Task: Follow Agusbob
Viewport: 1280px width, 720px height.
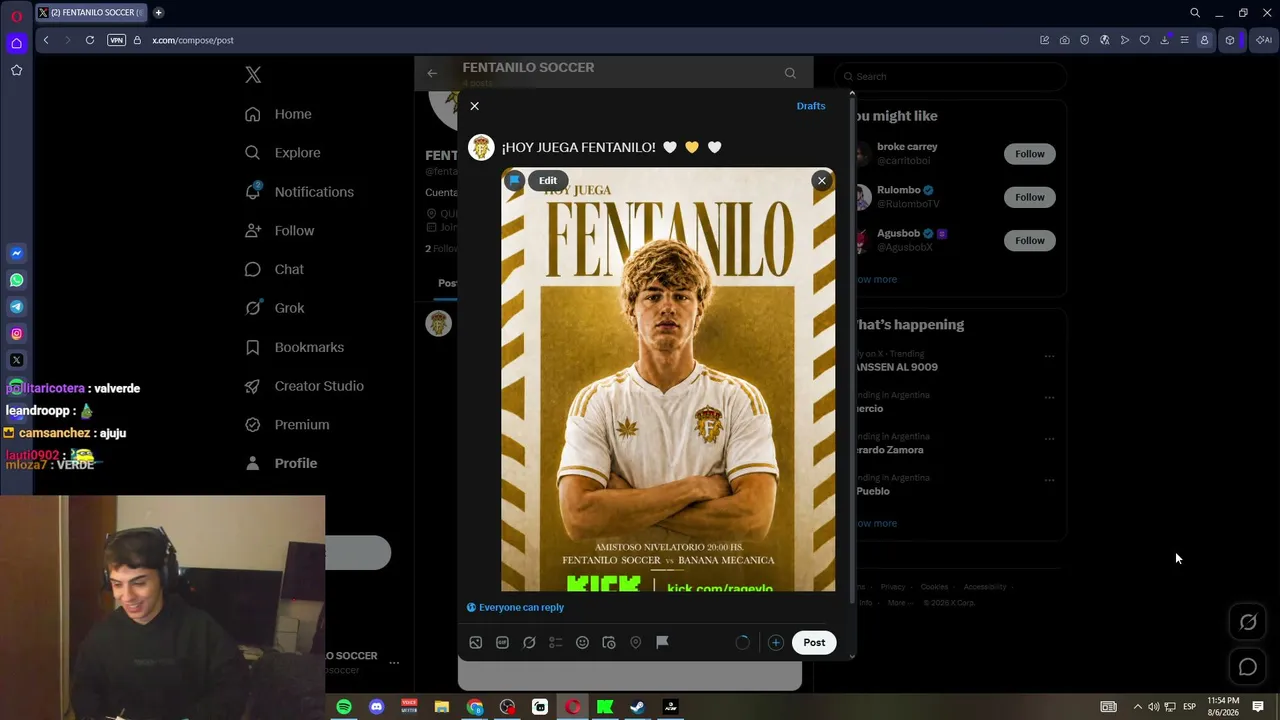Action: [x=1029, y=240]
